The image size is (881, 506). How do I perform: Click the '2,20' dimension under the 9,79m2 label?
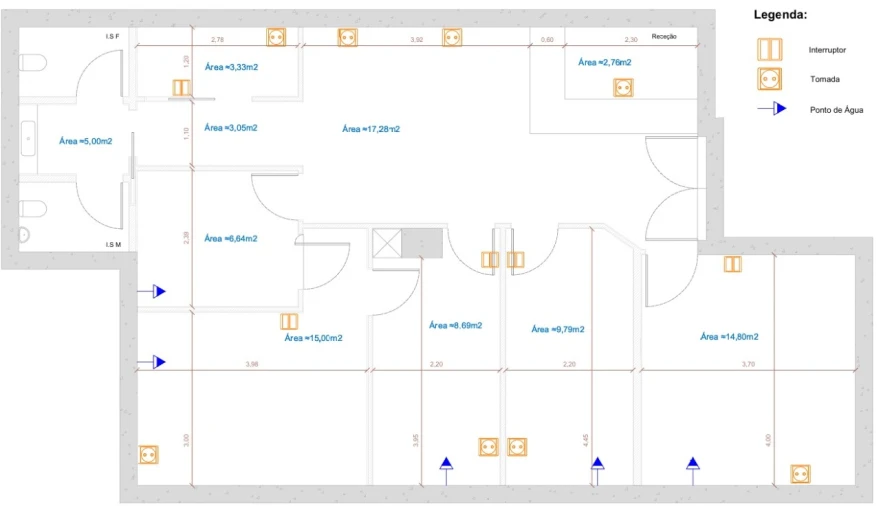coord(569,364)
